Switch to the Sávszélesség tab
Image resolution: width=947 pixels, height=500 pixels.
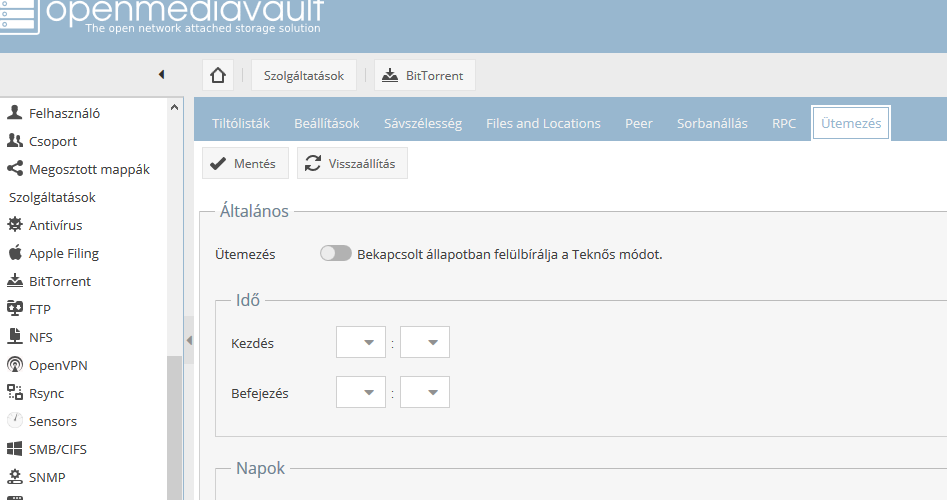tap(423, 123)
